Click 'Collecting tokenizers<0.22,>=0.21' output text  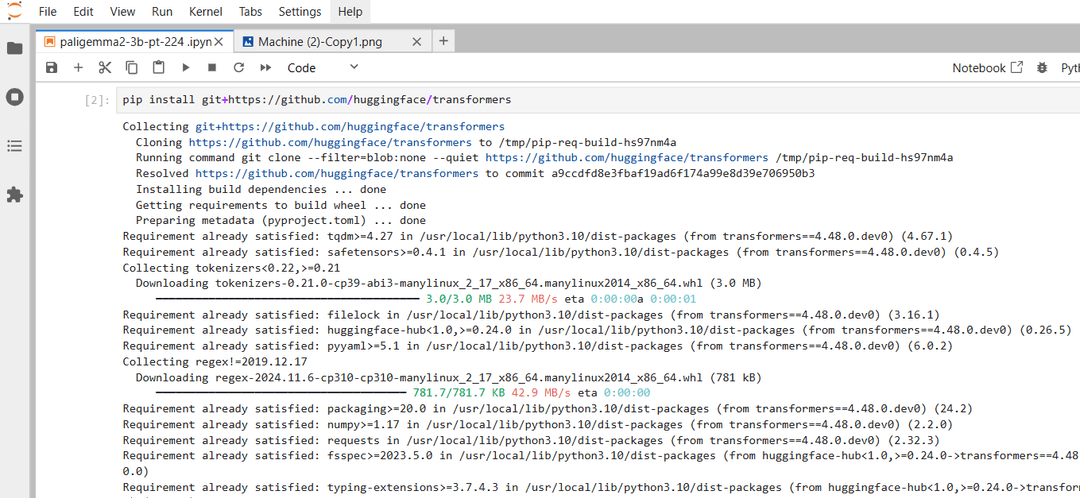click(231, 268)
